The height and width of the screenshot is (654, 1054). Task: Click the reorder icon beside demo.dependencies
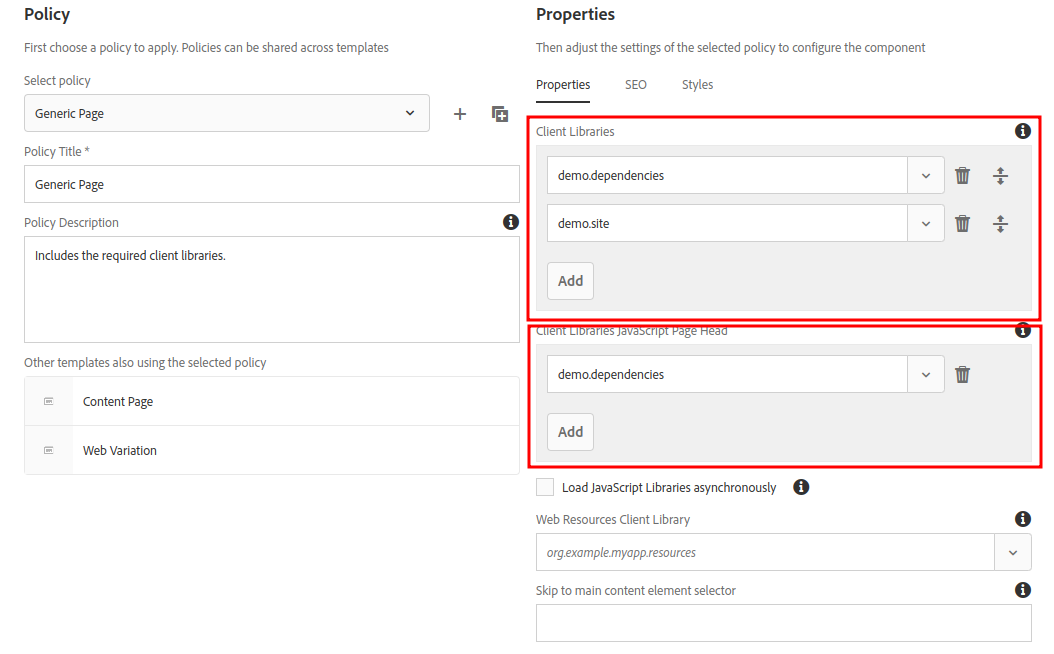[1000, 175]
